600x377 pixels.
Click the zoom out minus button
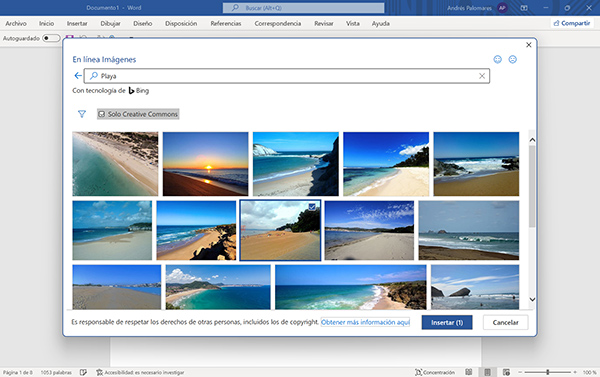(x=520, y=372)
